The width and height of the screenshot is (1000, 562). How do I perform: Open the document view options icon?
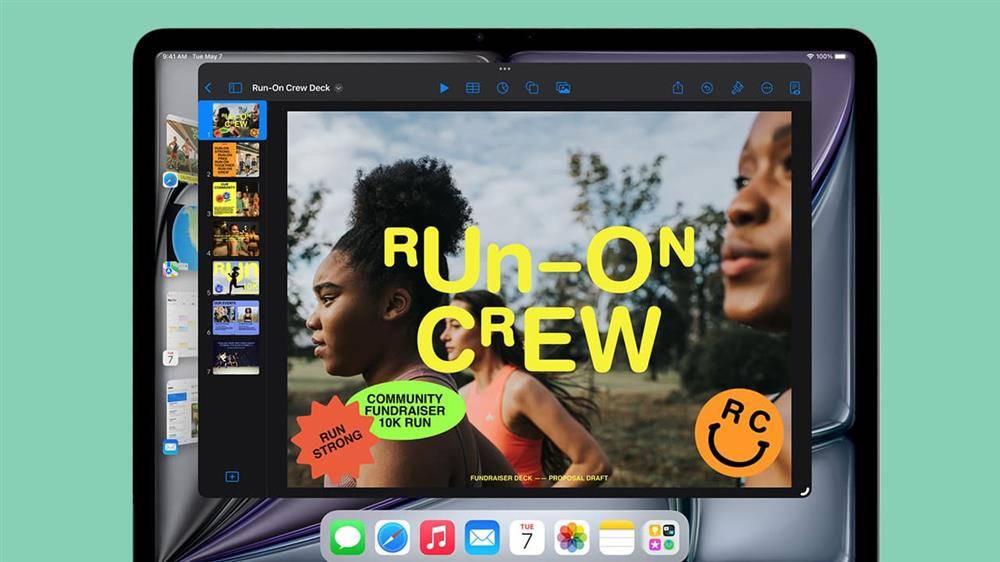(x=795, y=88)
